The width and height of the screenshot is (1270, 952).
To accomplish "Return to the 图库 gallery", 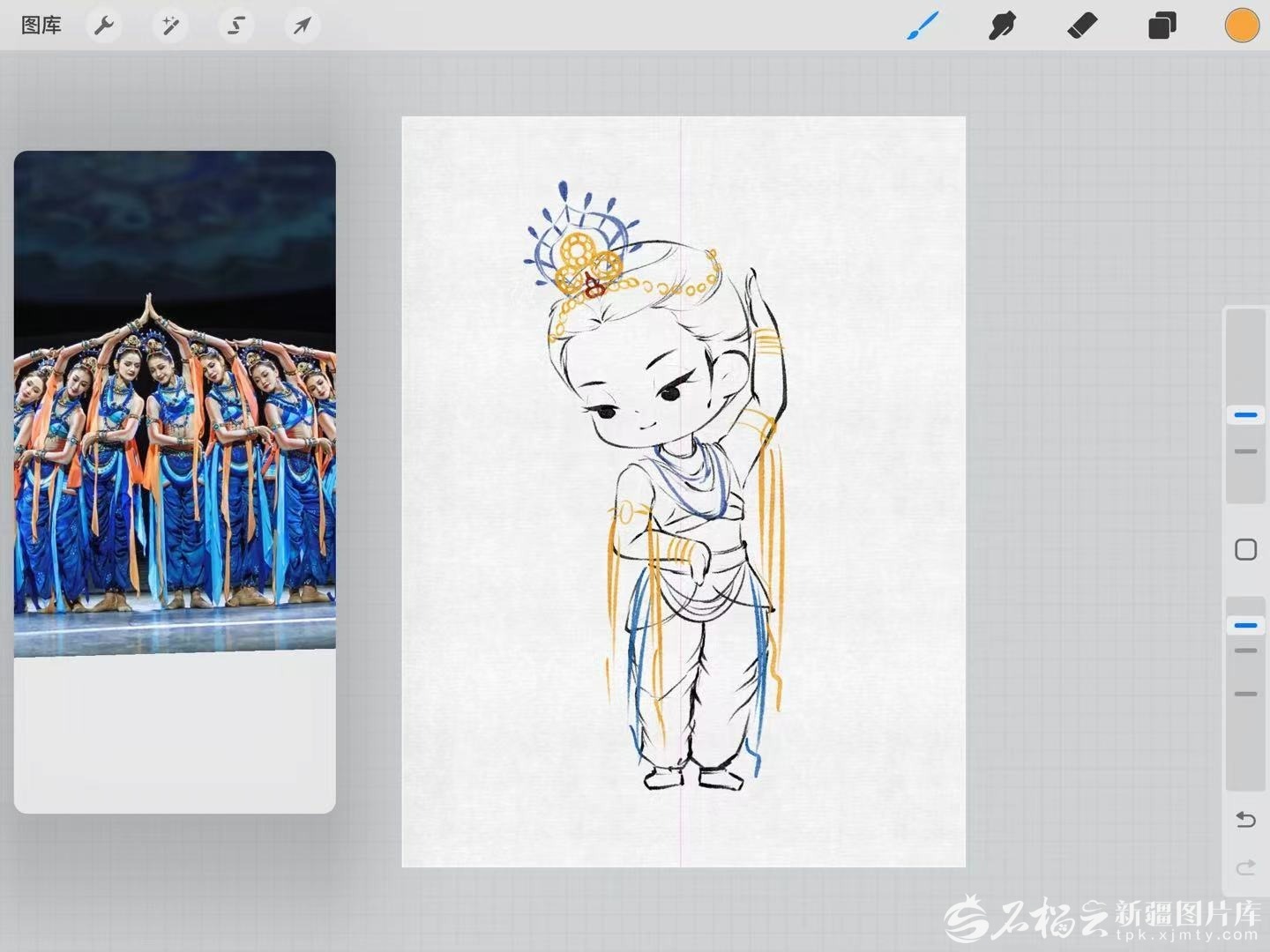I will click(x=41, y=26).
